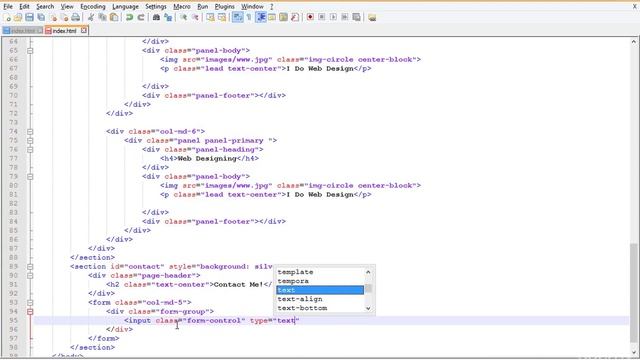Click the Close All documents icon

64,17
